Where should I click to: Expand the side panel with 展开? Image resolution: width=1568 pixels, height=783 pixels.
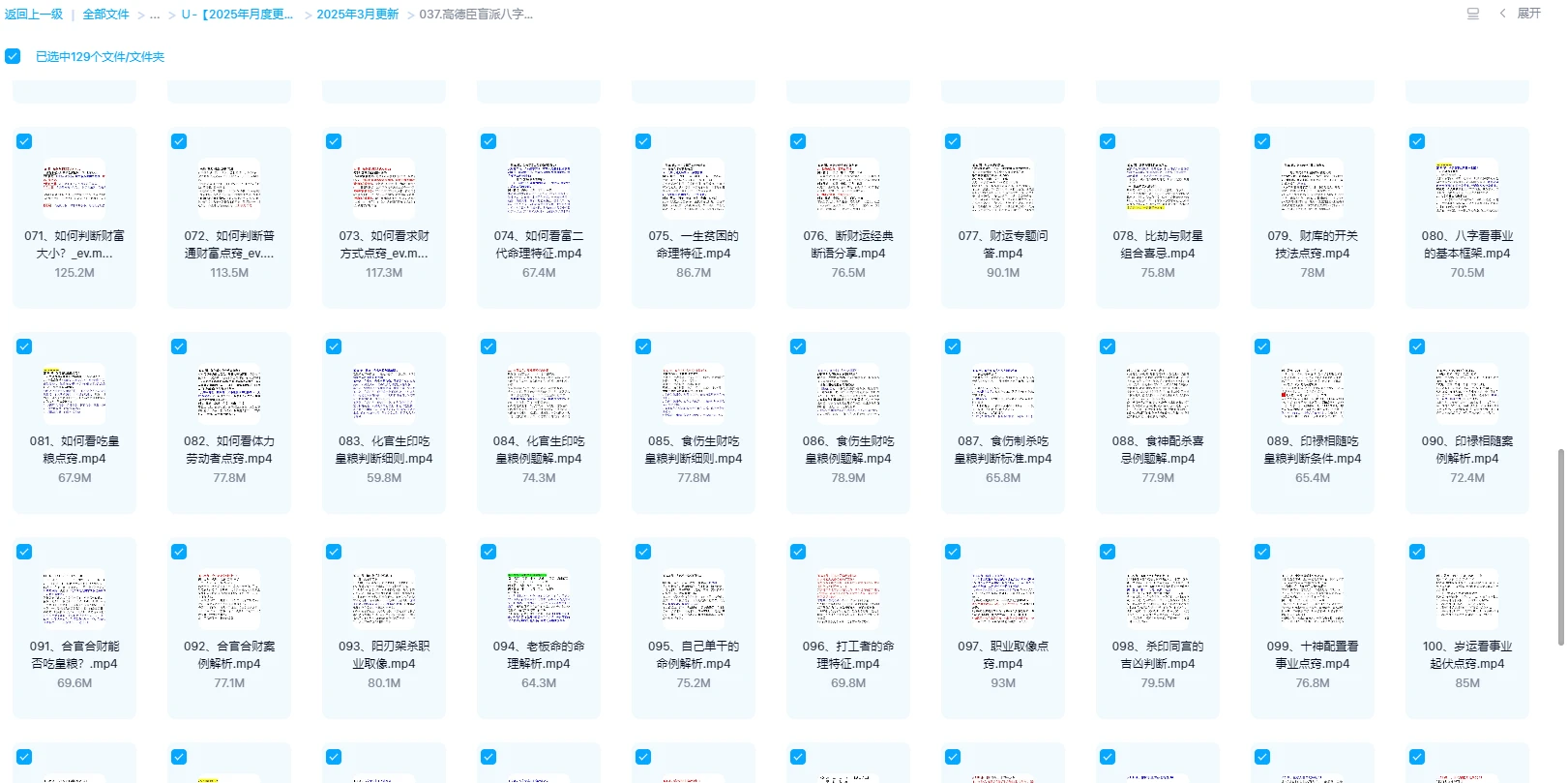point(1520,14)
